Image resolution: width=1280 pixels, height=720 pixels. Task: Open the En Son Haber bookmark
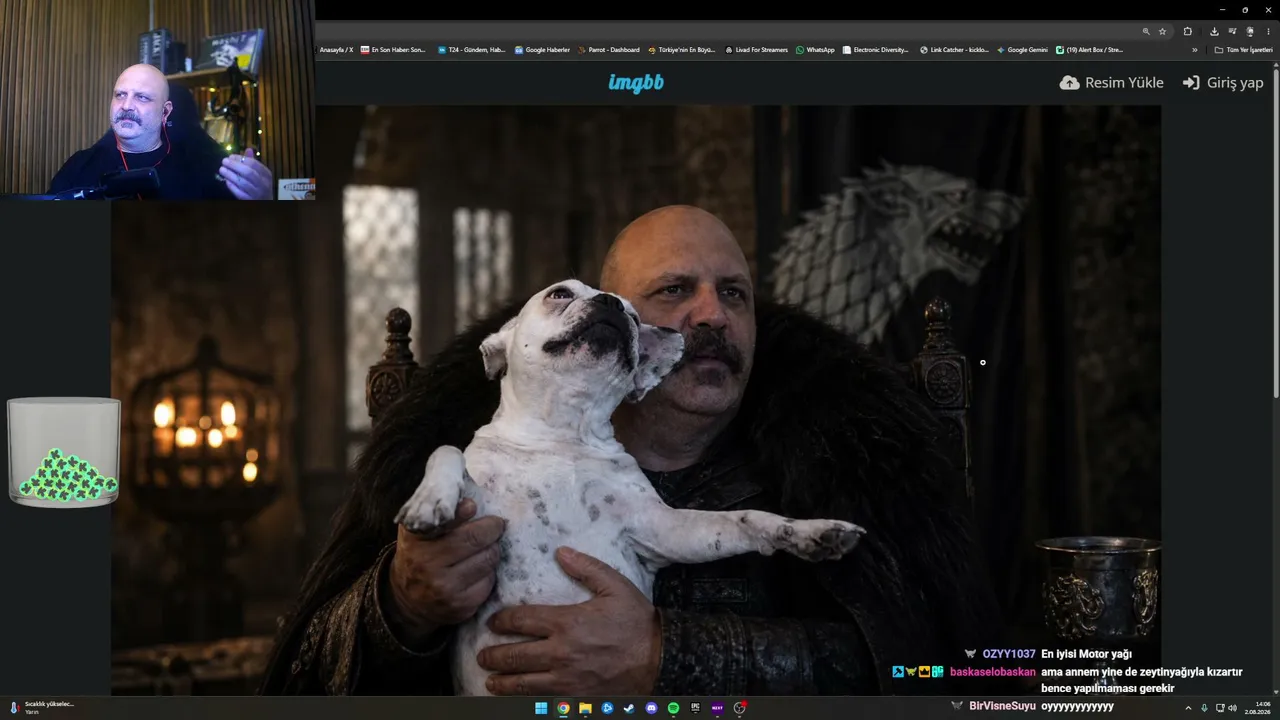[393, 50]
